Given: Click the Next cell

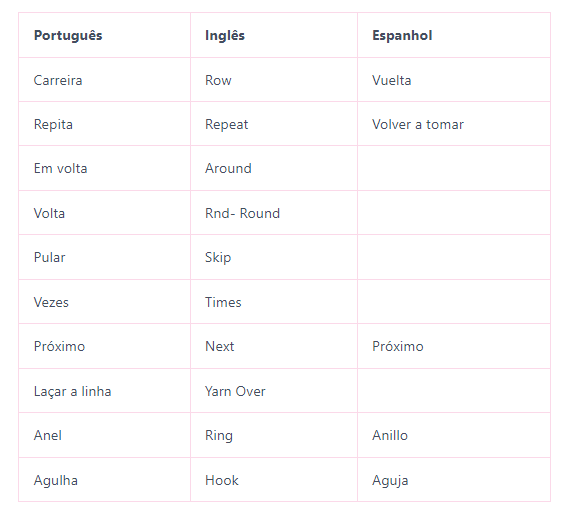Looking at the screenshot, I should [x=274, y=346].
